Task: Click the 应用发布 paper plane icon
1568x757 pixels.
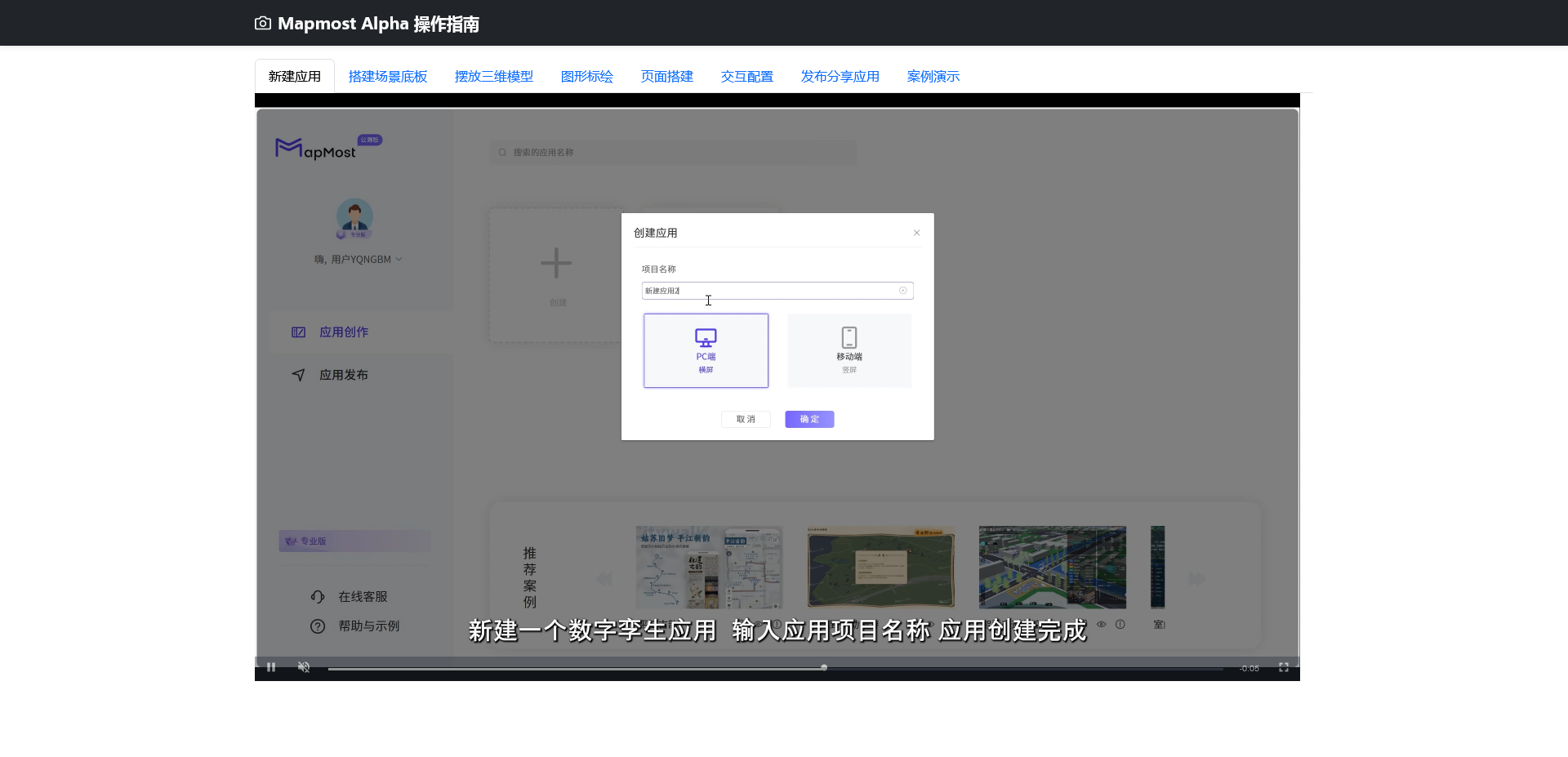Action: click(x=299, y=375)
